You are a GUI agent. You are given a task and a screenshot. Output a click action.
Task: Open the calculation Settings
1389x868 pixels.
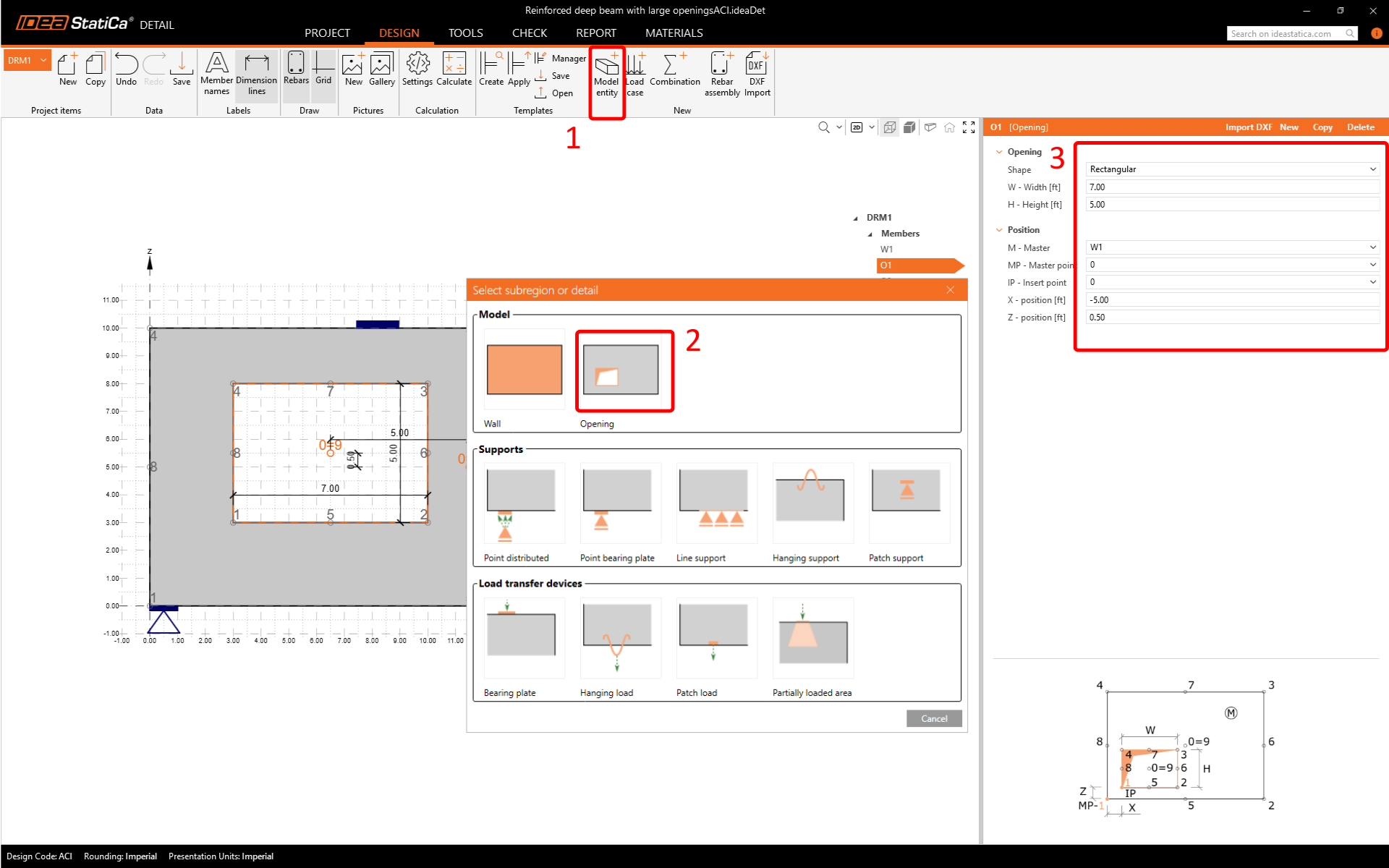tap(417, 70)
